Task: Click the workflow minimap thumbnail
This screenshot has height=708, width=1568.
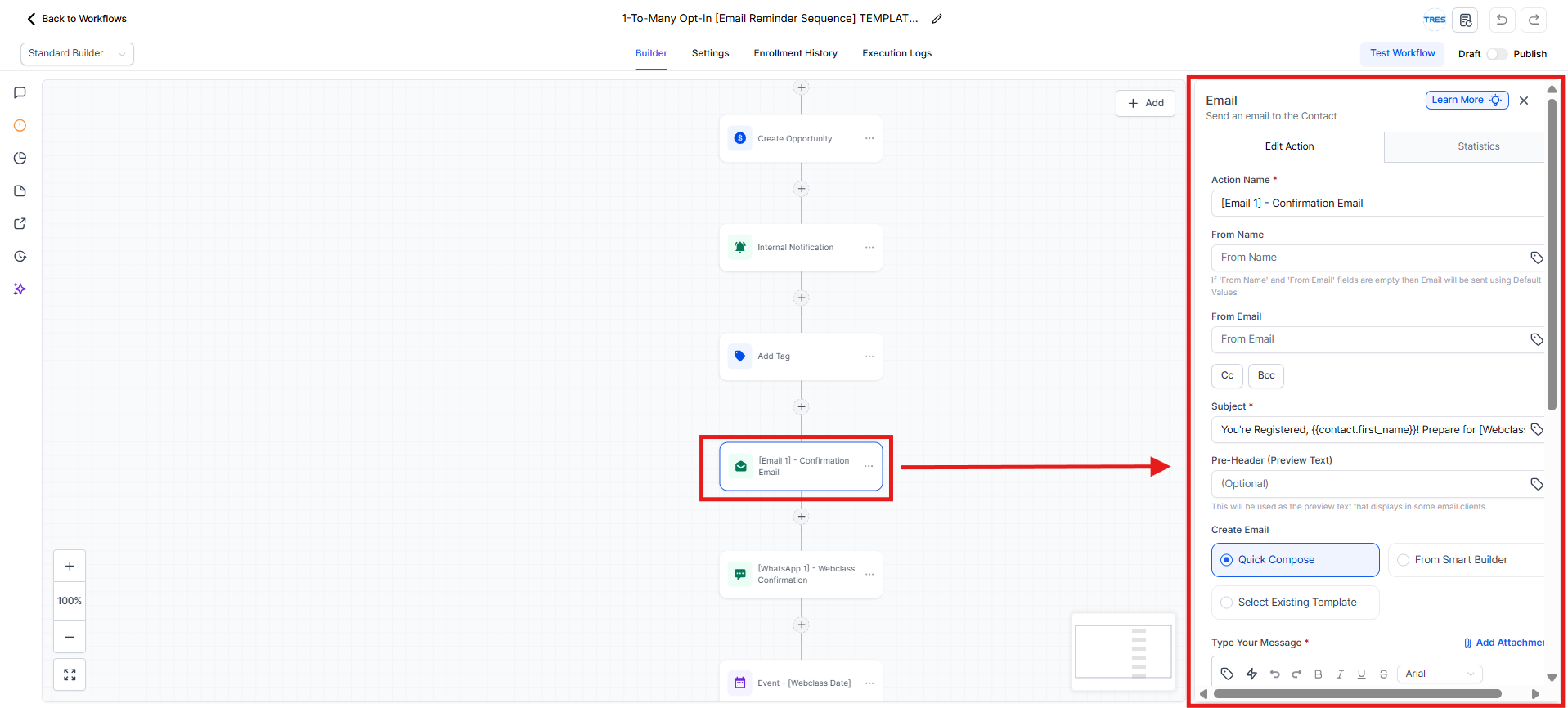Action: pyautogui.click(x=1123, y=652)
